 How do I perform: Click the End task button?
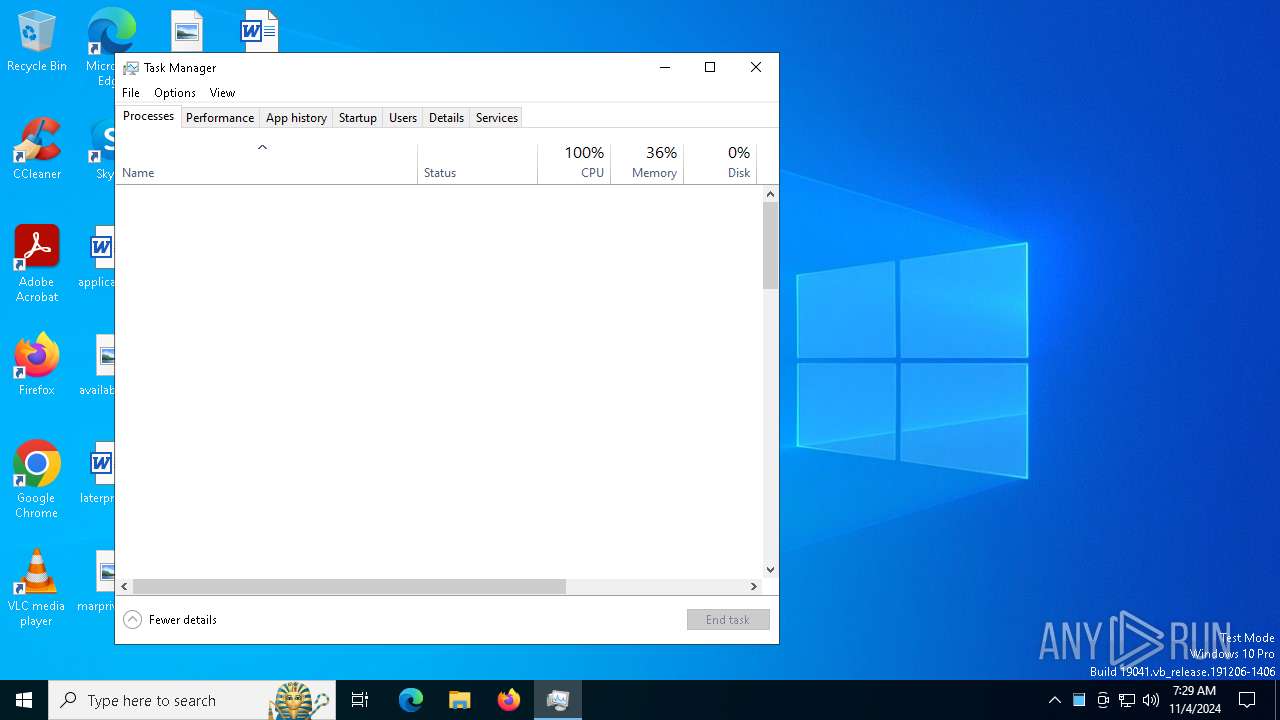coord(728,620)
